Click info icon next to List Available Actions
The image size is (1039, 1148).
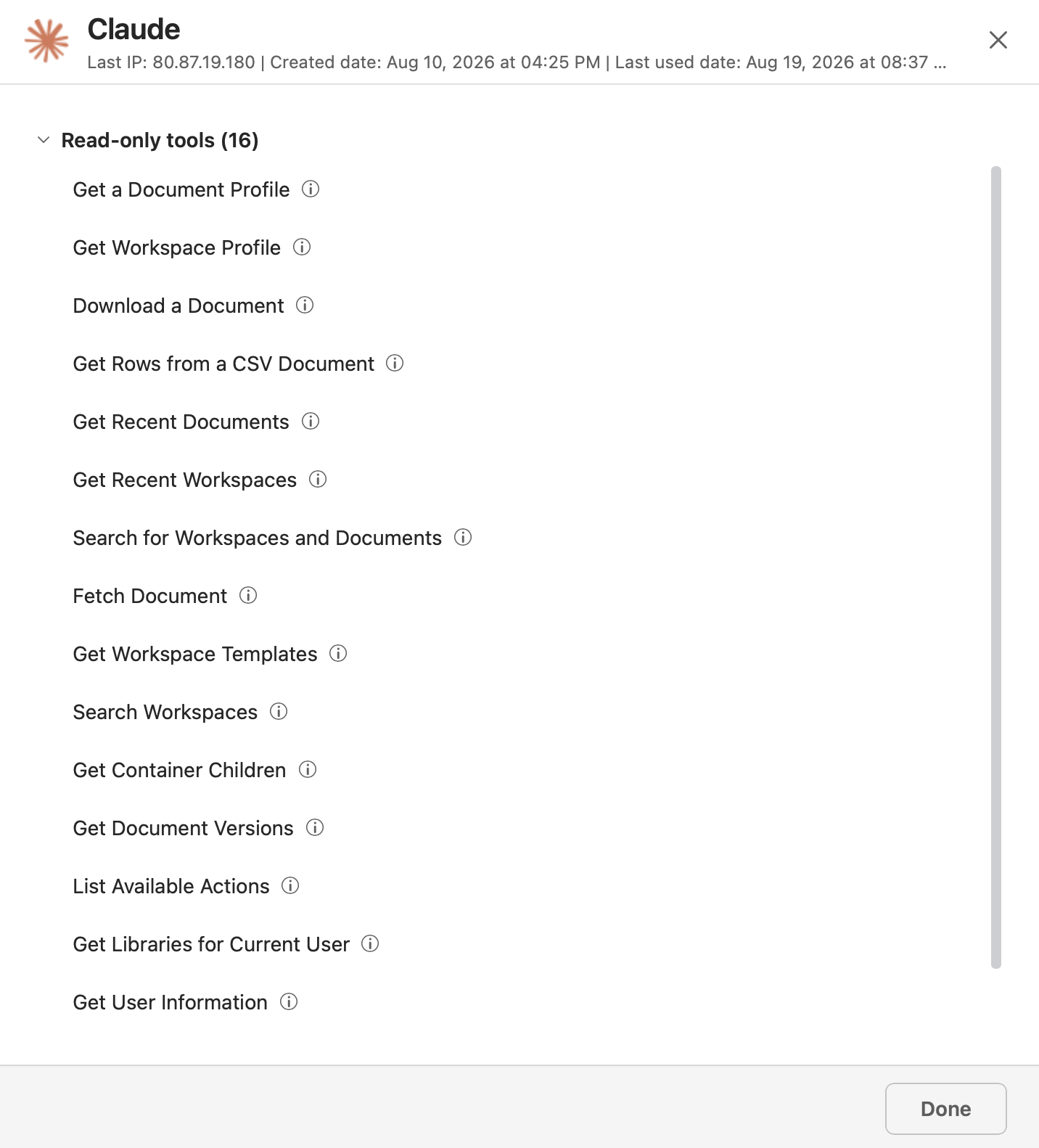[x=290, y=886]
